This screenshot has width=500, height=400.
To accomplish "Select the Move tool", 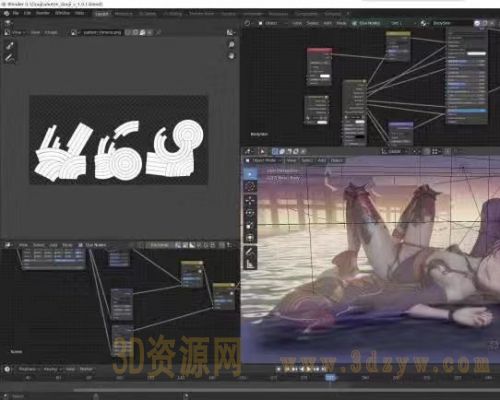I will (250, 200).
